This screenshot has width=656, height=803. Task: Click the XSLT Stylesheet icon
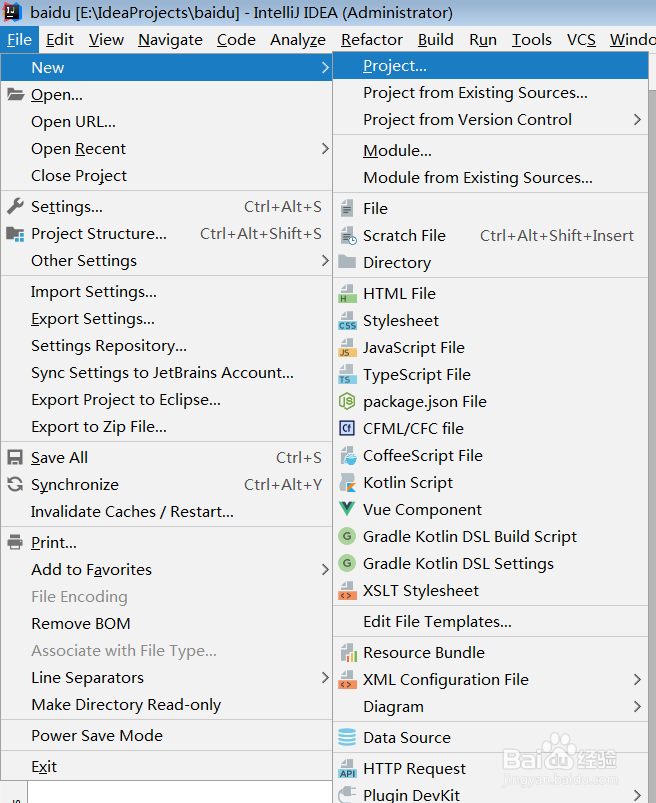[347, 590]
